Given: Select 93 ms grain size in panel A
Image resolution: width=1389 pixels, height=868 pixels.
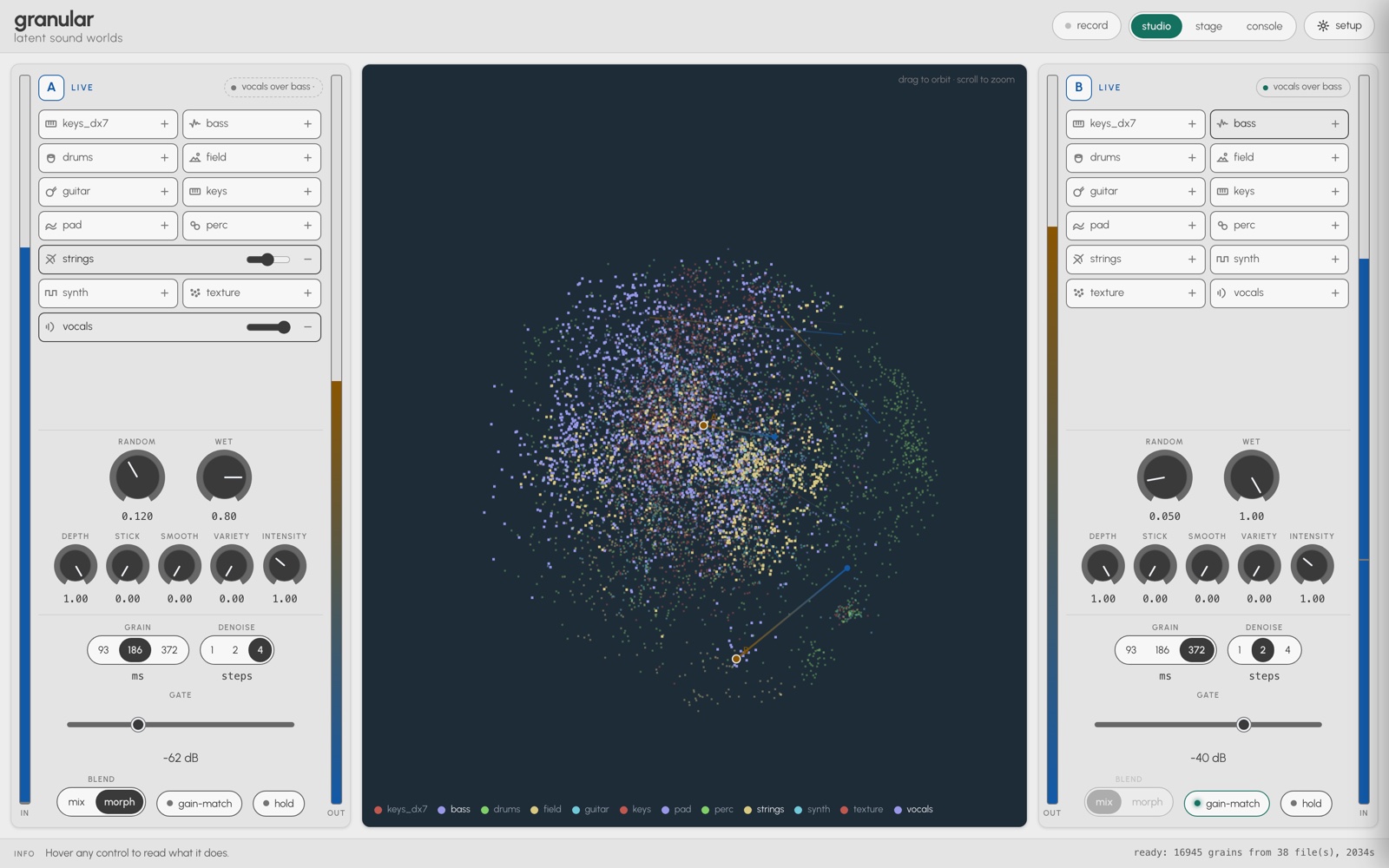Looking at the screenshot, I should pos(103,650).
